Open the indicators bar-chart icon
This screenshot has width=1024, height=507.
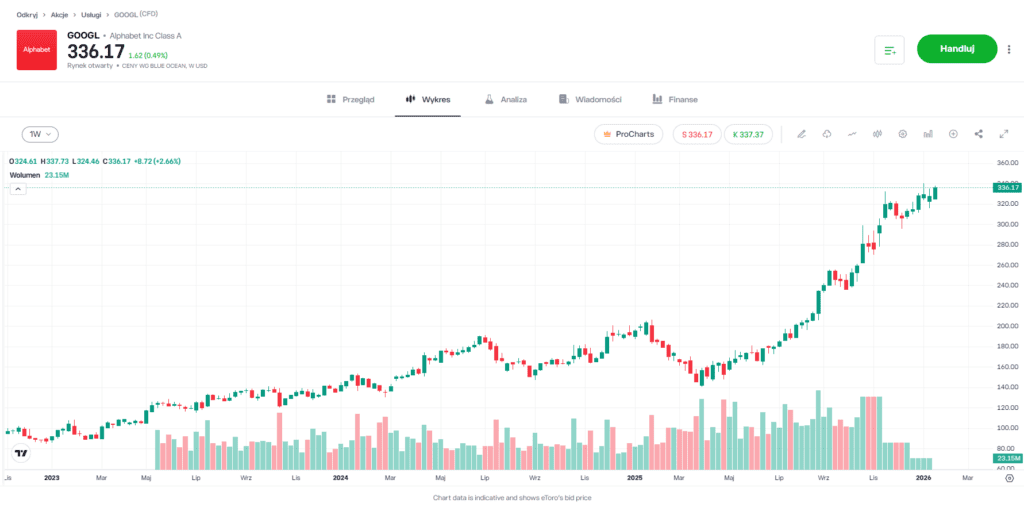pyautogui.click(x=928, y=134)
